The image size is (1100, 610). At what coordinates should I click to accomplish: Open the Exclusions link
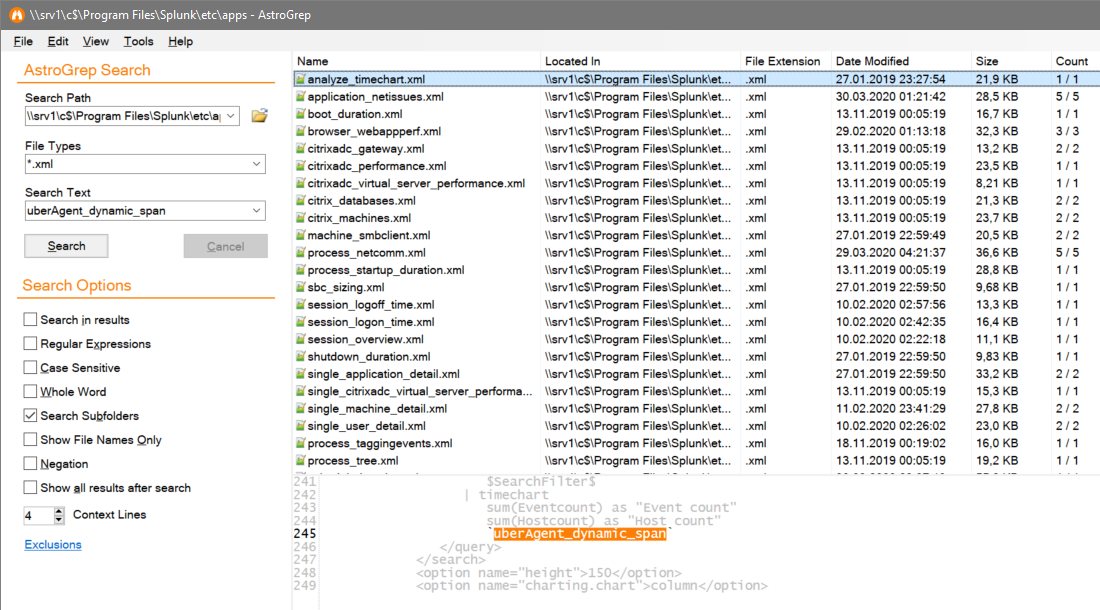coord(53,545)
